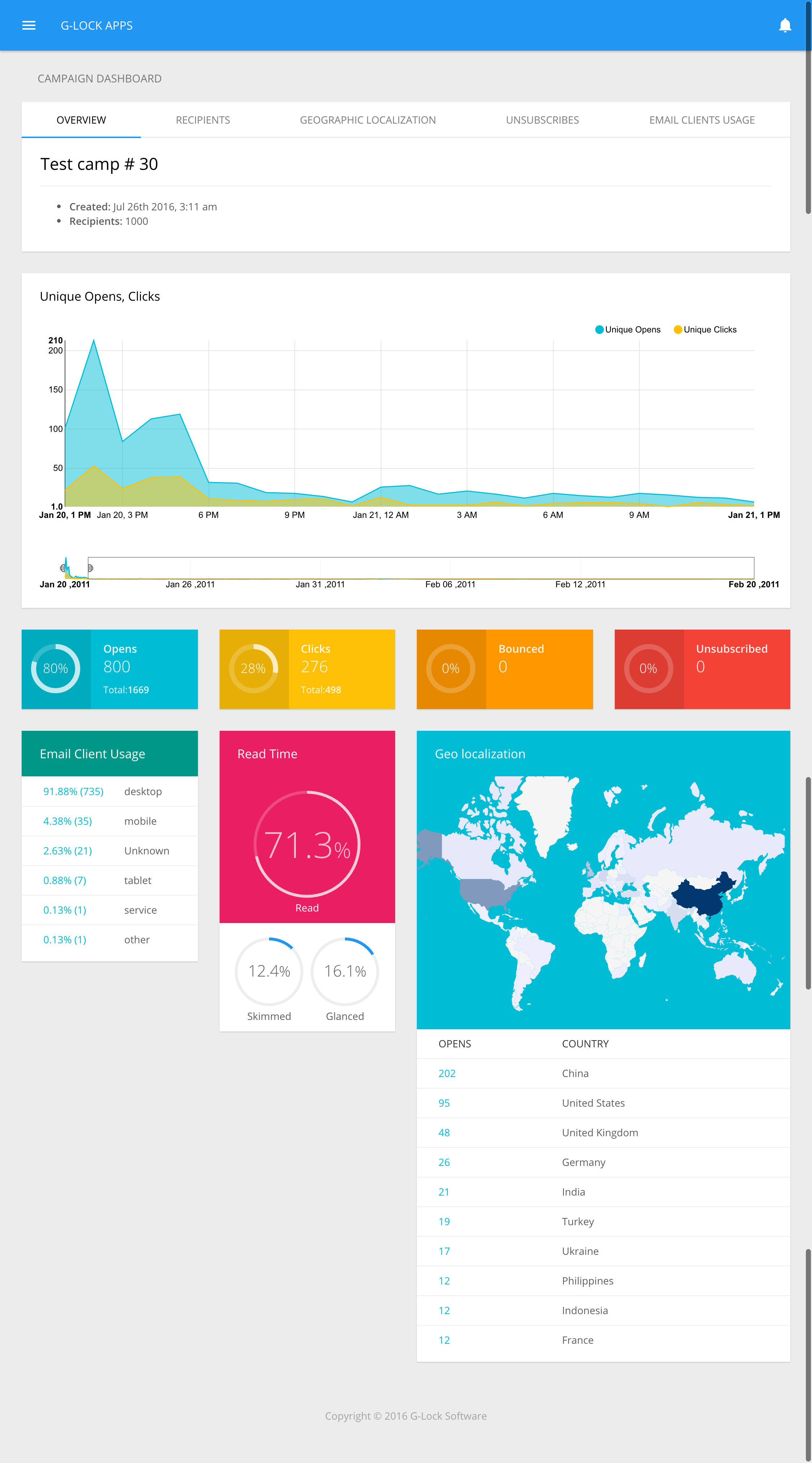
Task: Open the EMAIL CLIENTS USAGE tab
Action: point(702,120)
